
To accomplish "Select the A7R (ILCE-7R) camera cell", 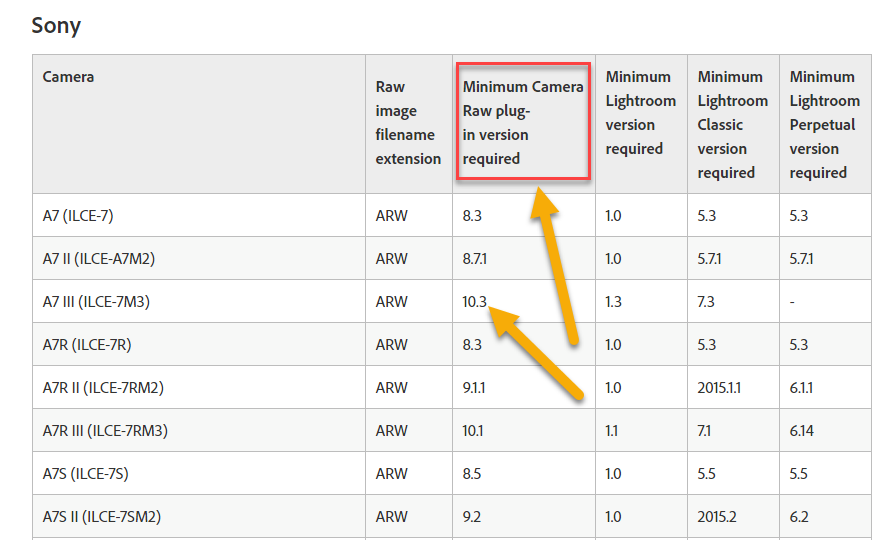I will (87, 345).
